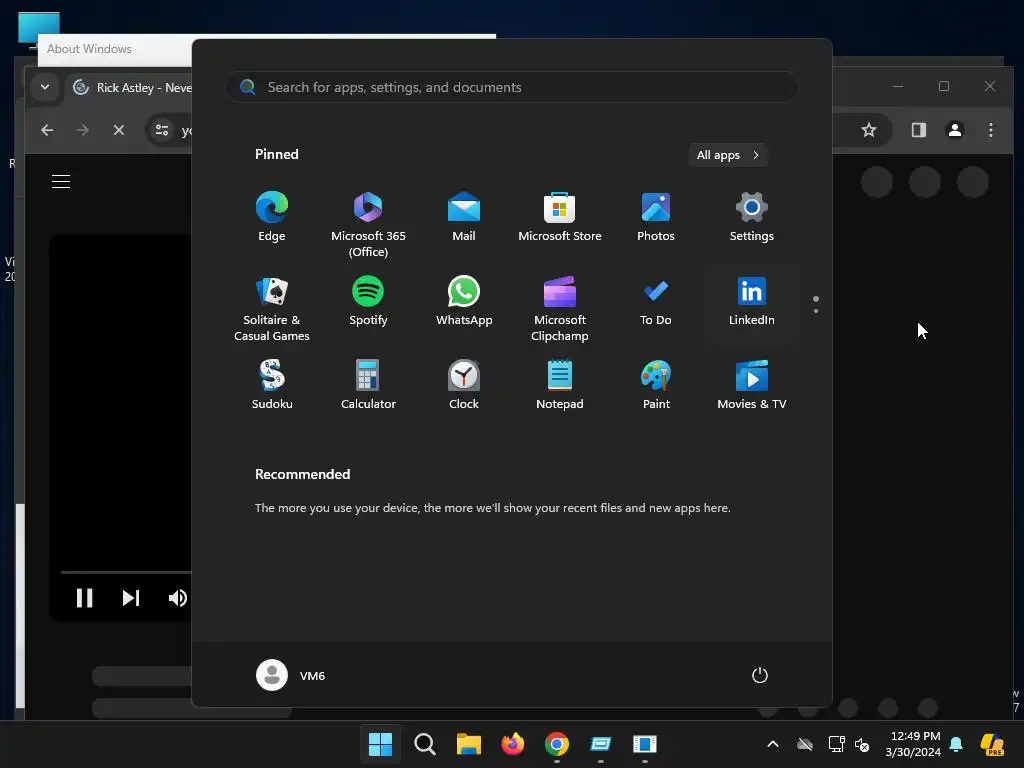Open the Chrome profile button
The image size is (1024, 768).
(955, 130)
